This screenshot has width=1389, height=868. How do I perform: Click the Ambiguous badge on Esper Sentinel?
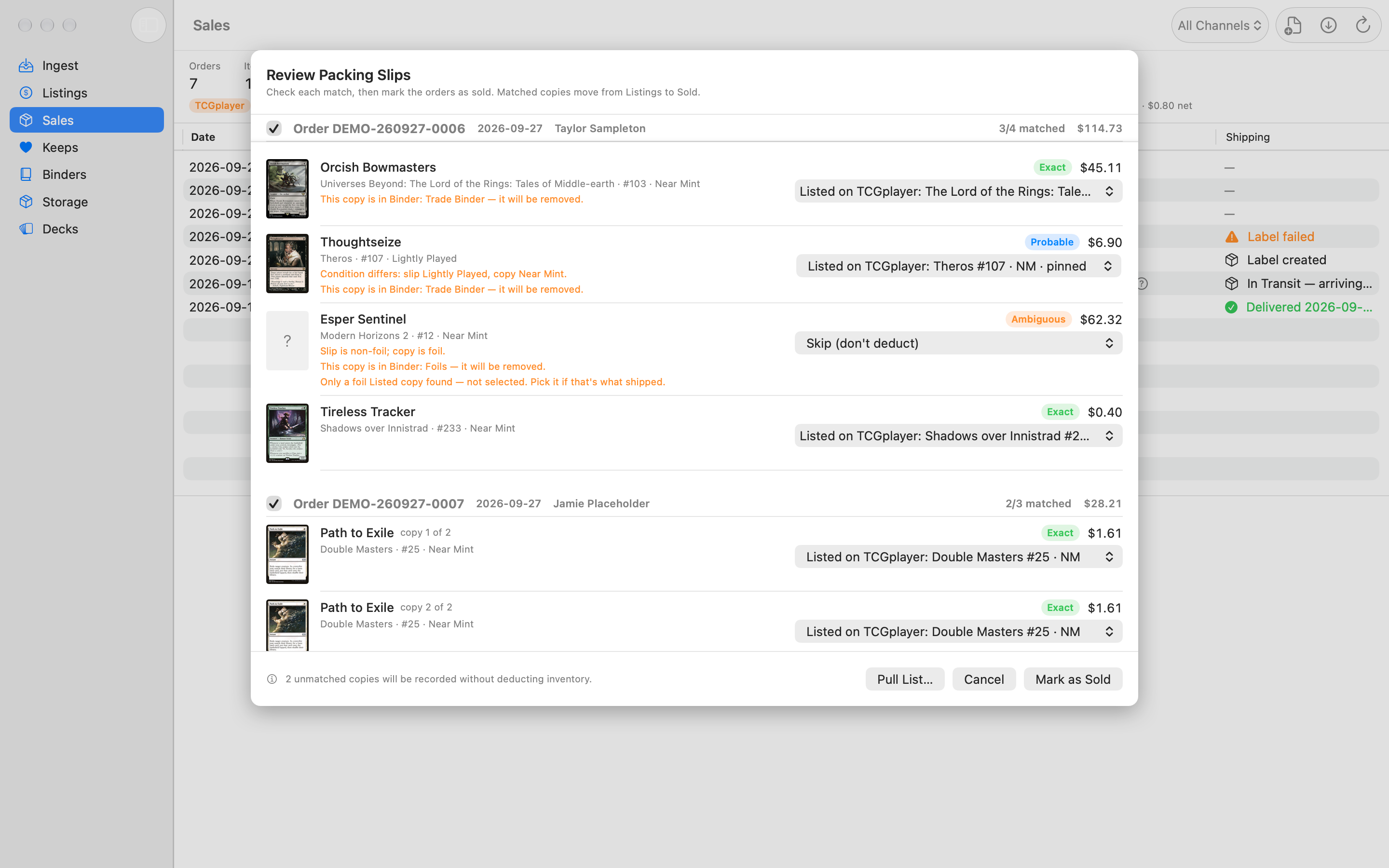(x=1038, y=319)
